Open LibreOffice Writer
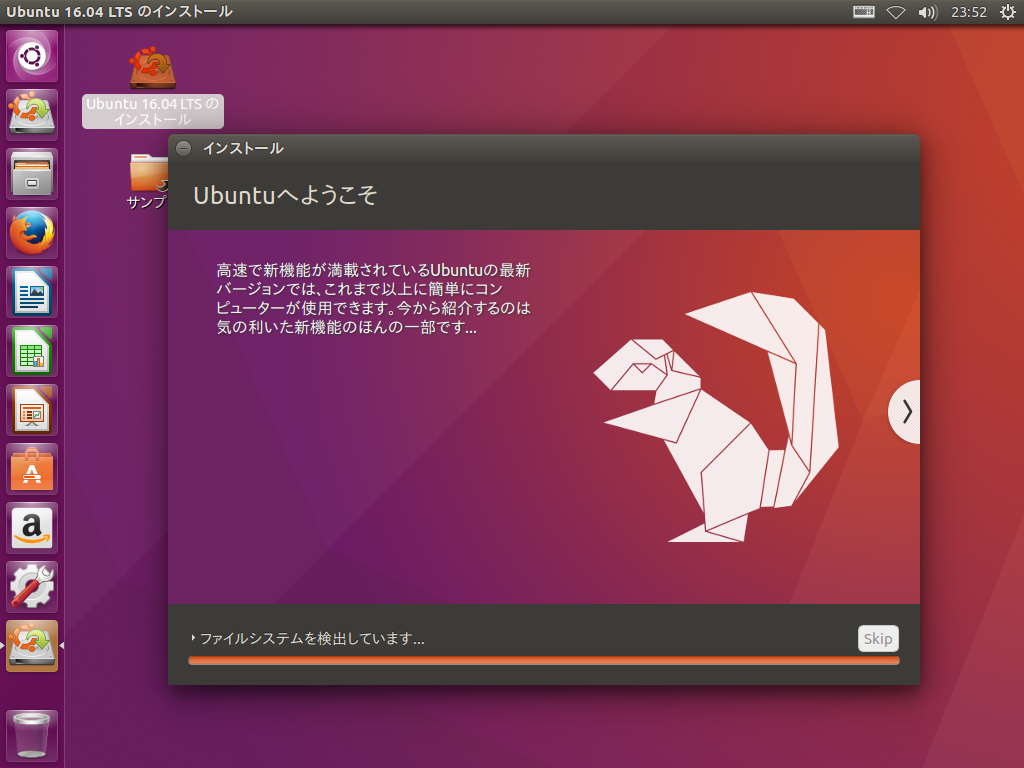This screenshot has height=768, width=1024. coord(32,292)
